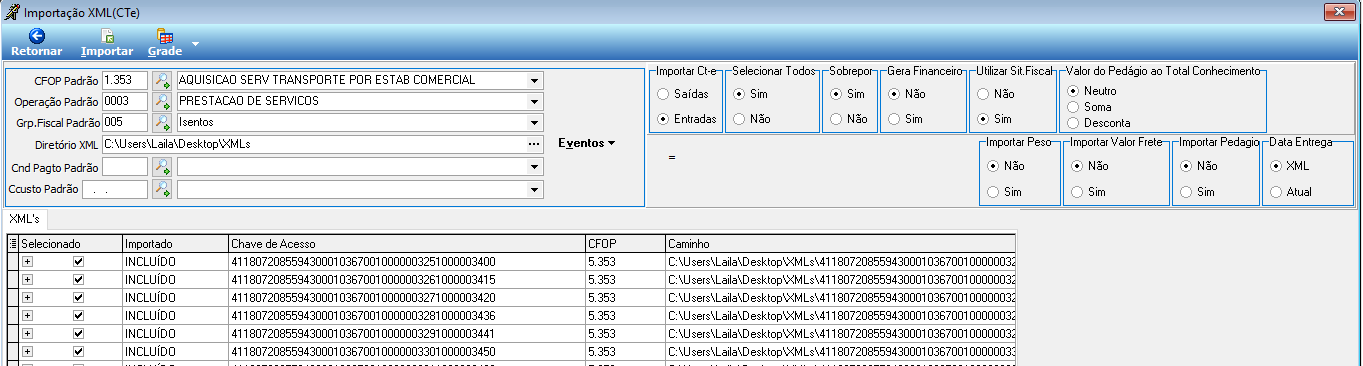
Task: Click the Selecionado column header
Action: click(70, 243)
